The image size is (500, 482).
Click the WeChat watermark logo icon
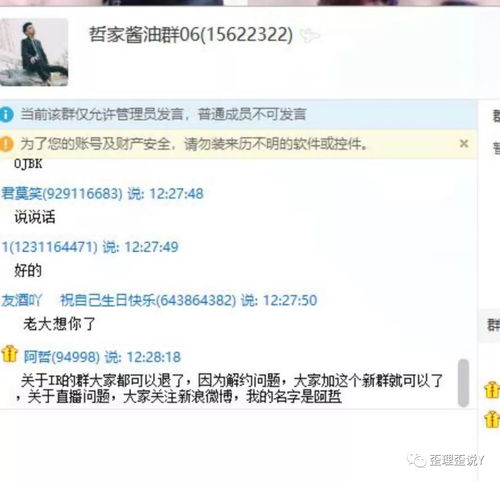[416, 460]
